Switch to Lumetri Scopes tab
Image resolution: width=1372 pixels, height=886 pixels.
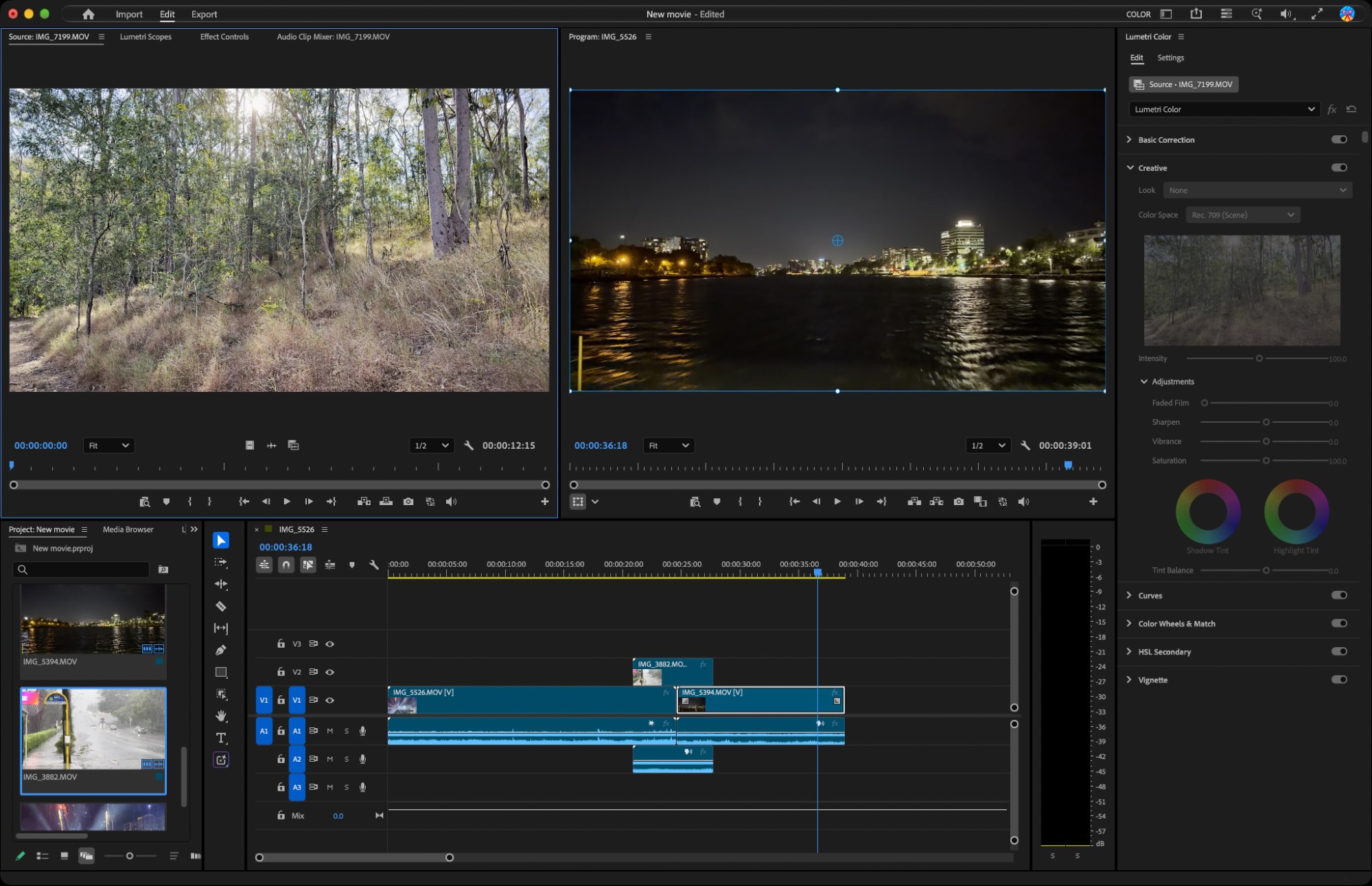(146, 36)
